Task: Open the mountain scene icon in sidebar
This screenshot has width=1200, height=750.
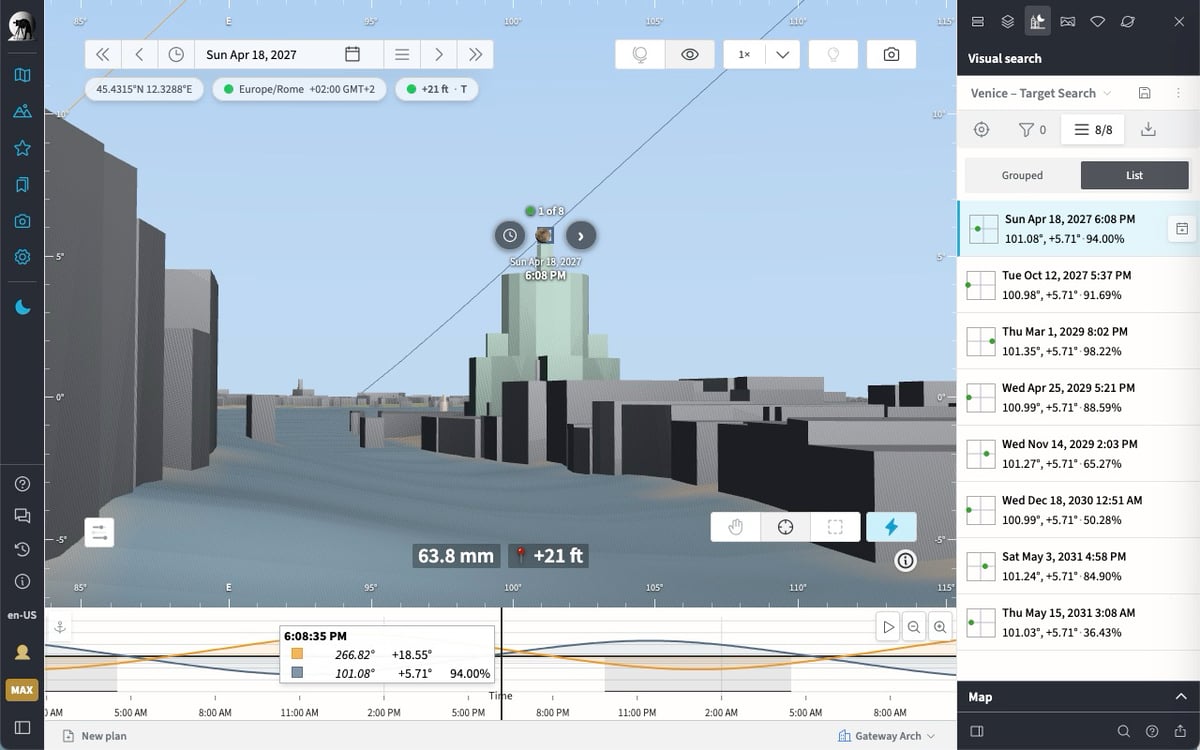Action: 22,111
